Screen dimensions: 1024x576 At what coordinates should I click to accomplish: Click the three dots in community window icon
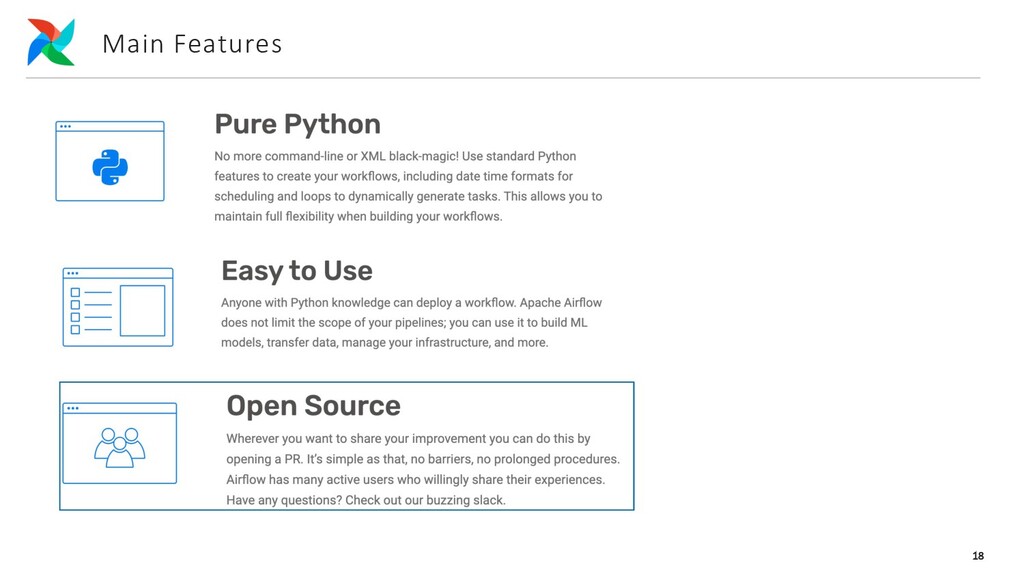point(72,408)
